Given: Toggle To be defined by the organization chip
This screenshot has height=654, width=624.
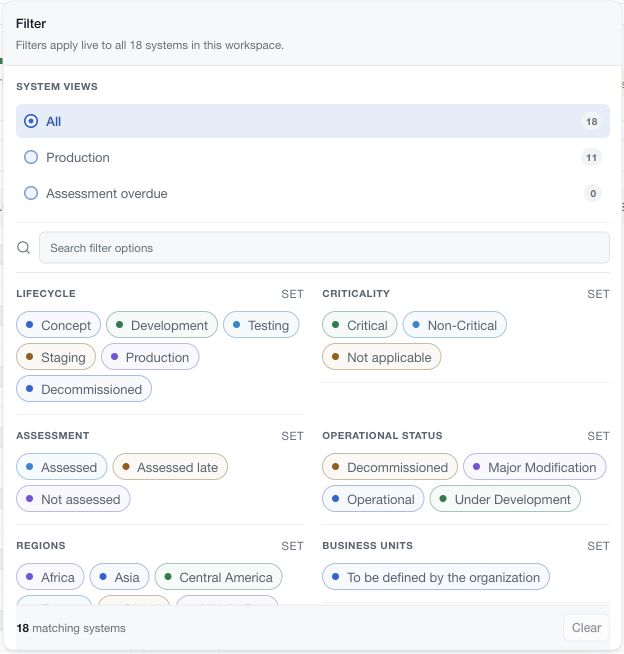Looking at the screenshot, I should pyautogui.click(x=436, y=577).
